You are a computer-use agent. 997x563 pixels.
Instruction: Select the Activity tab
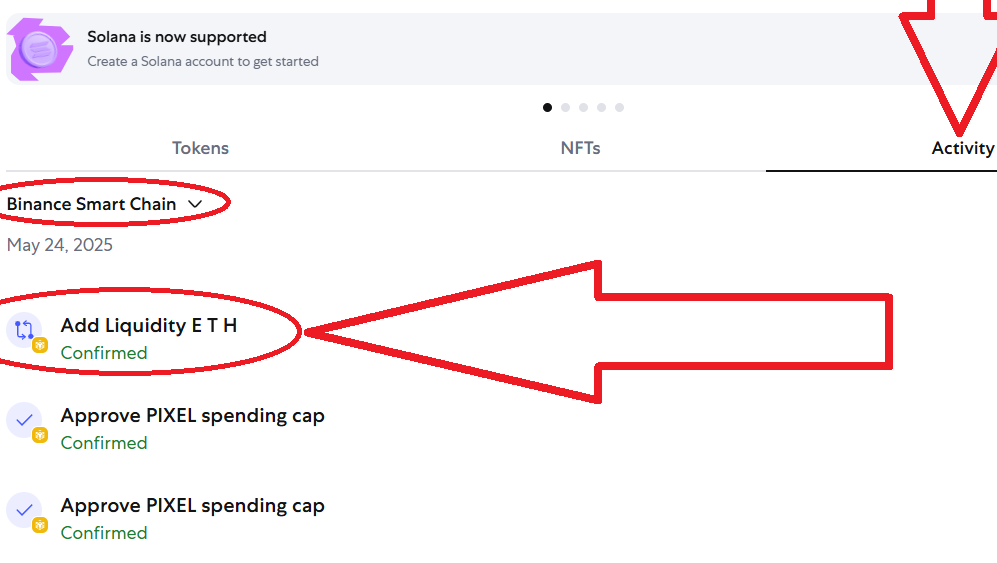point(963,148)
